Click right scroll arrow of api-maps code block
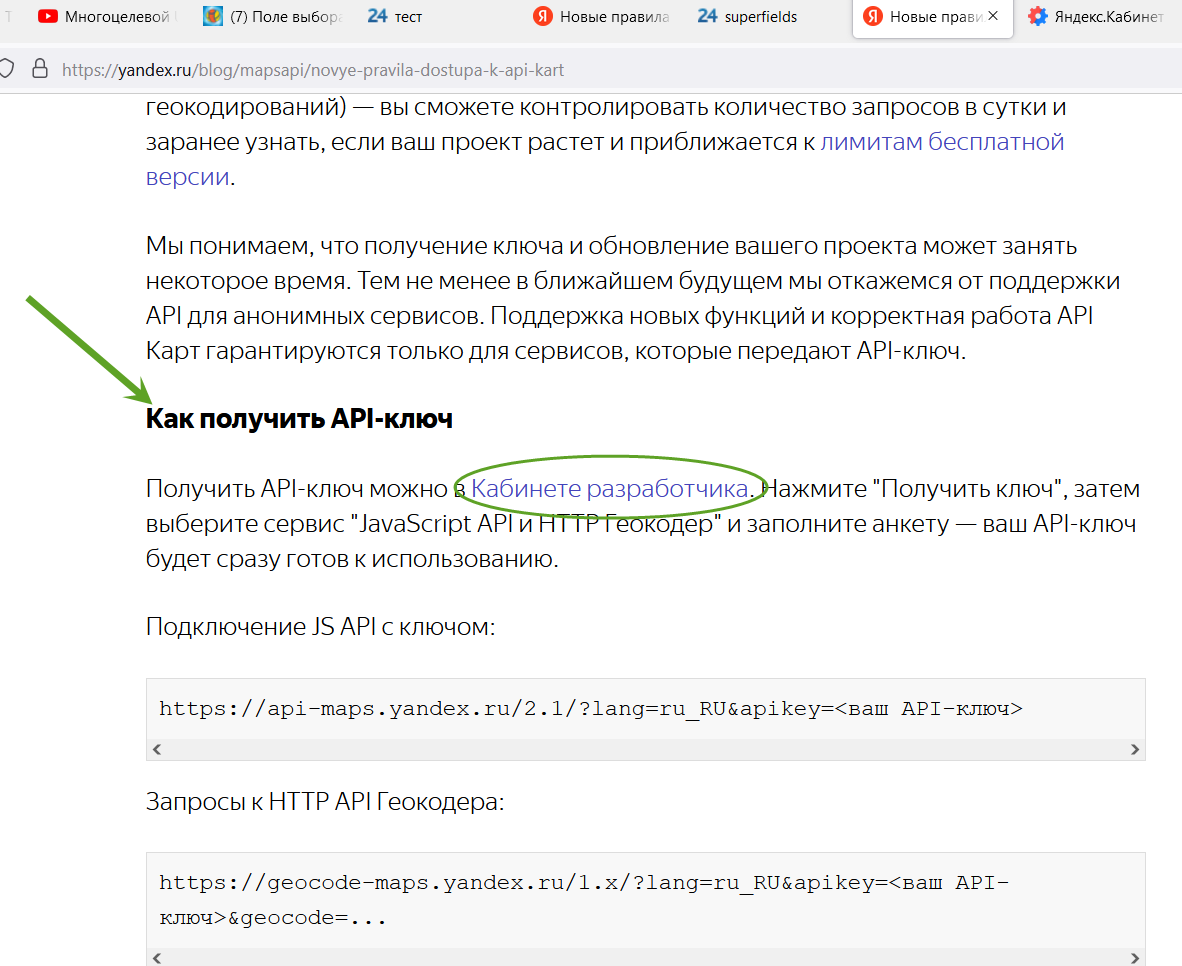The width and height of the screenshot is (1182, 966). click(1135, 750)
